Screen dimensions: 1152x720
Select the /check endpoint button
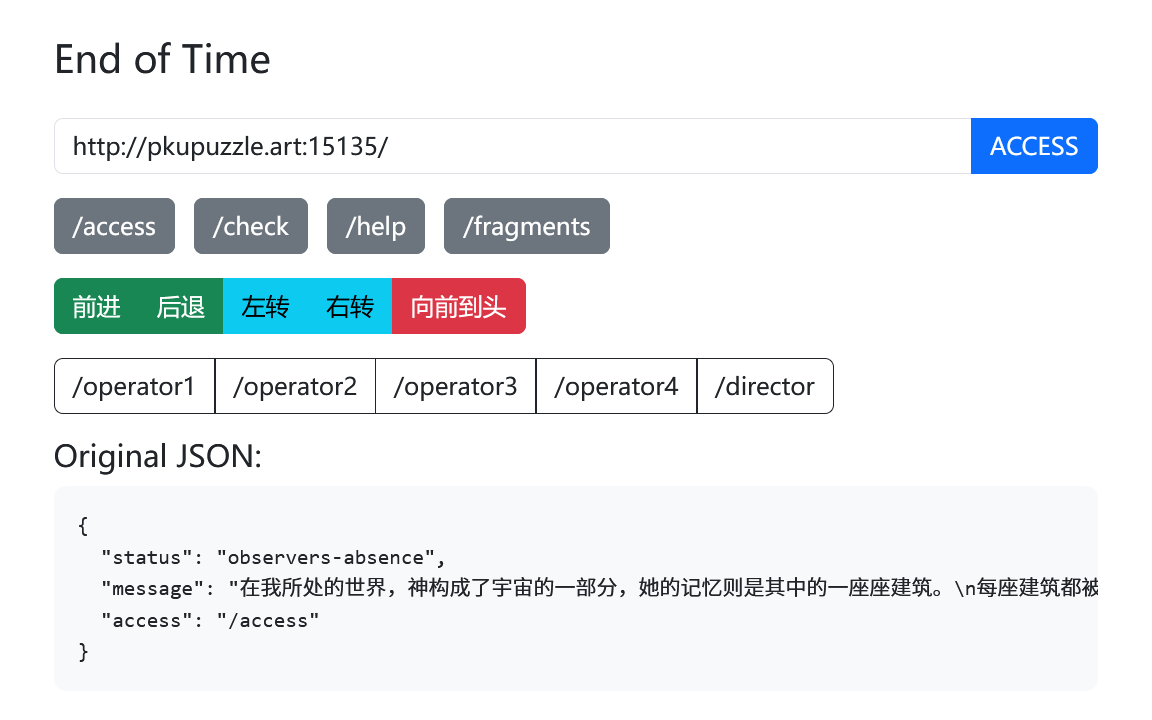click(251, 226)
